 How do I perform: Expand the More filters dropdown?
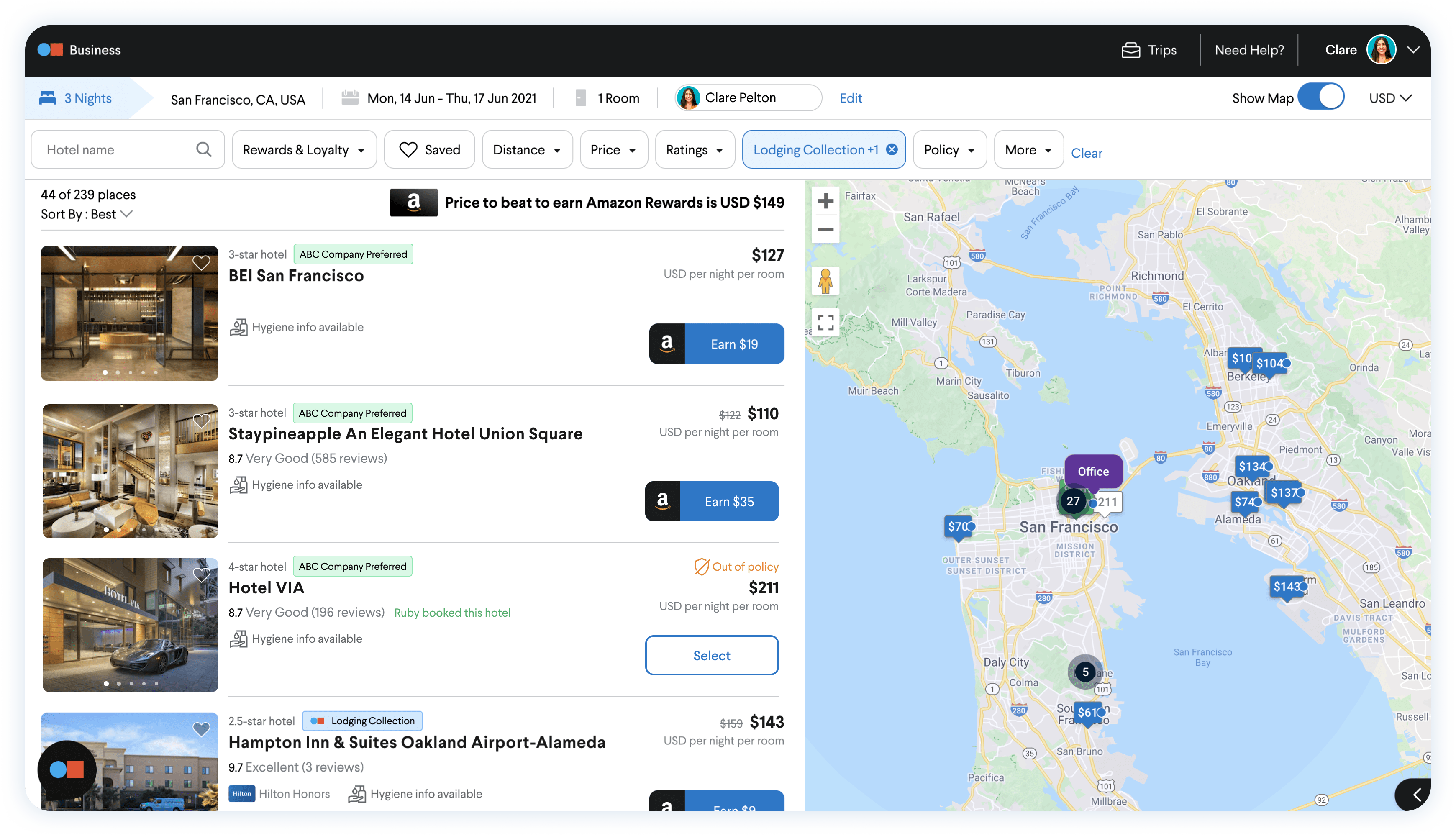[1028, 149]
